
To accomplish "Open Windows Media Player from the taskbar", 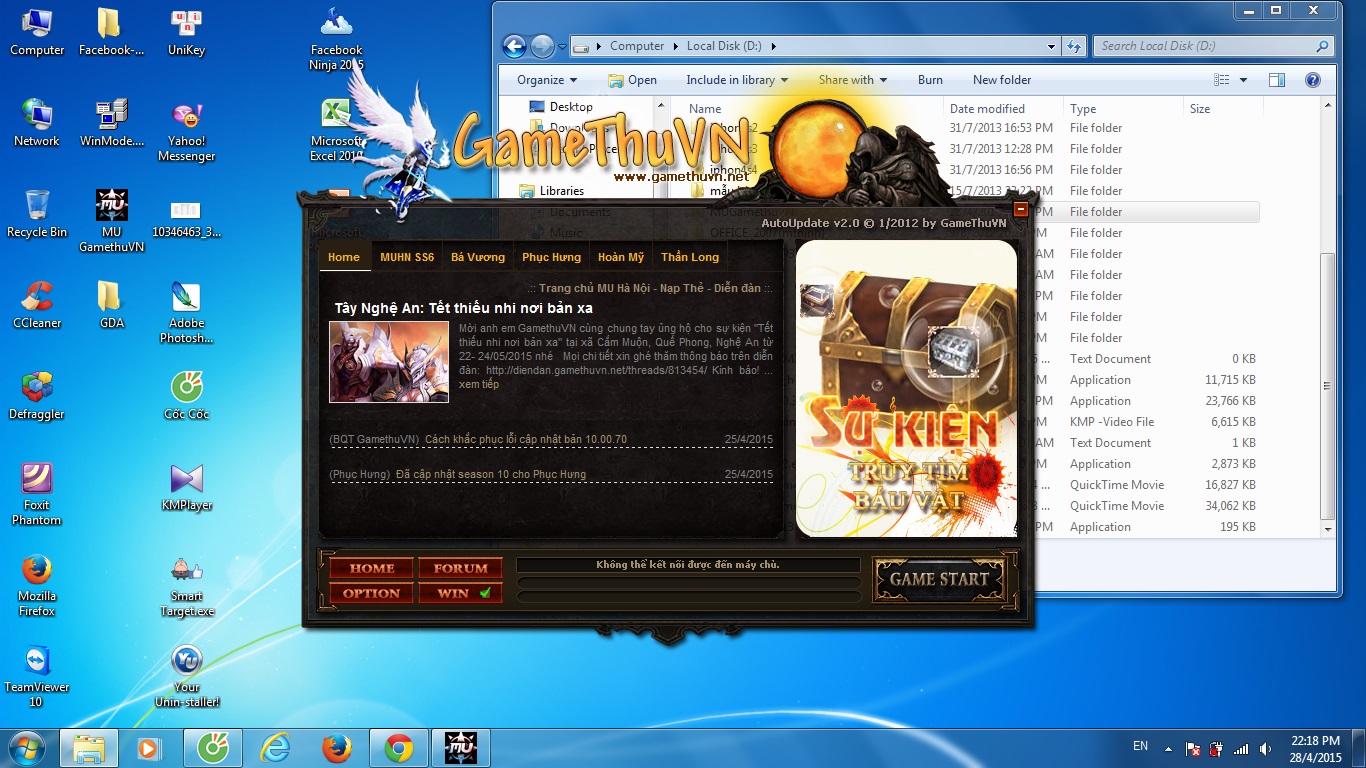I will 151,748.
